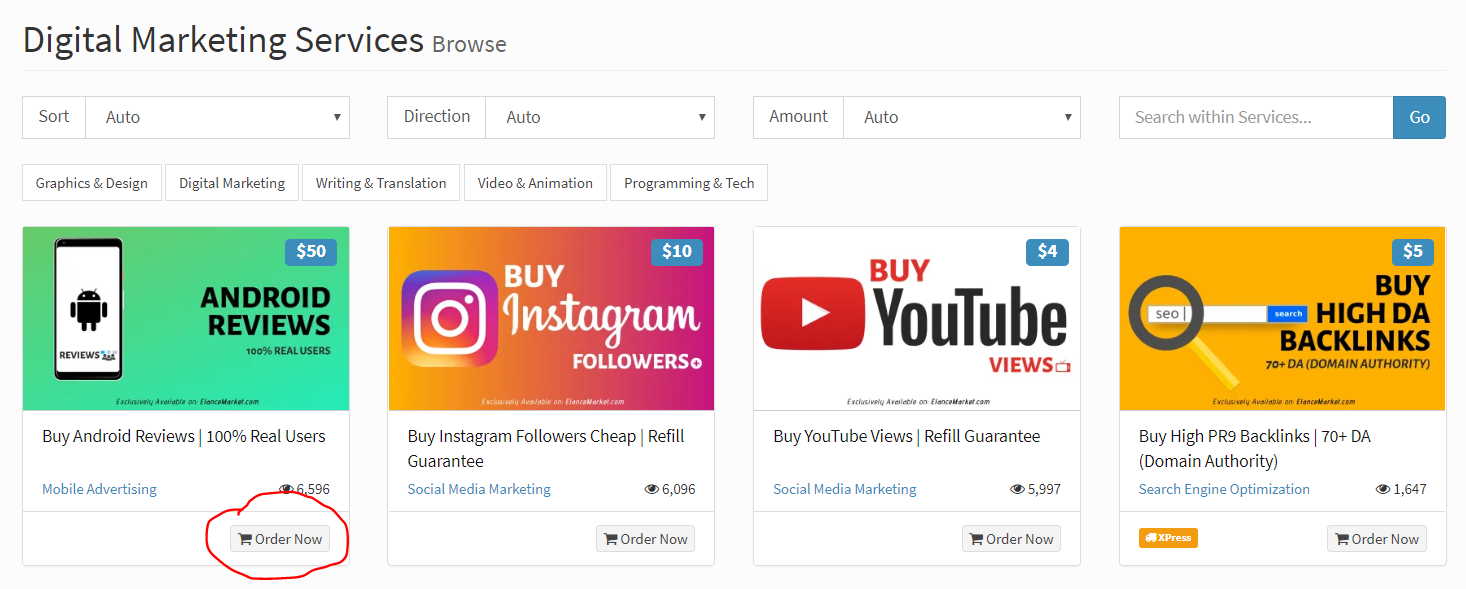Click the $5 price badge on Backlinks card

pos(1412,252)
